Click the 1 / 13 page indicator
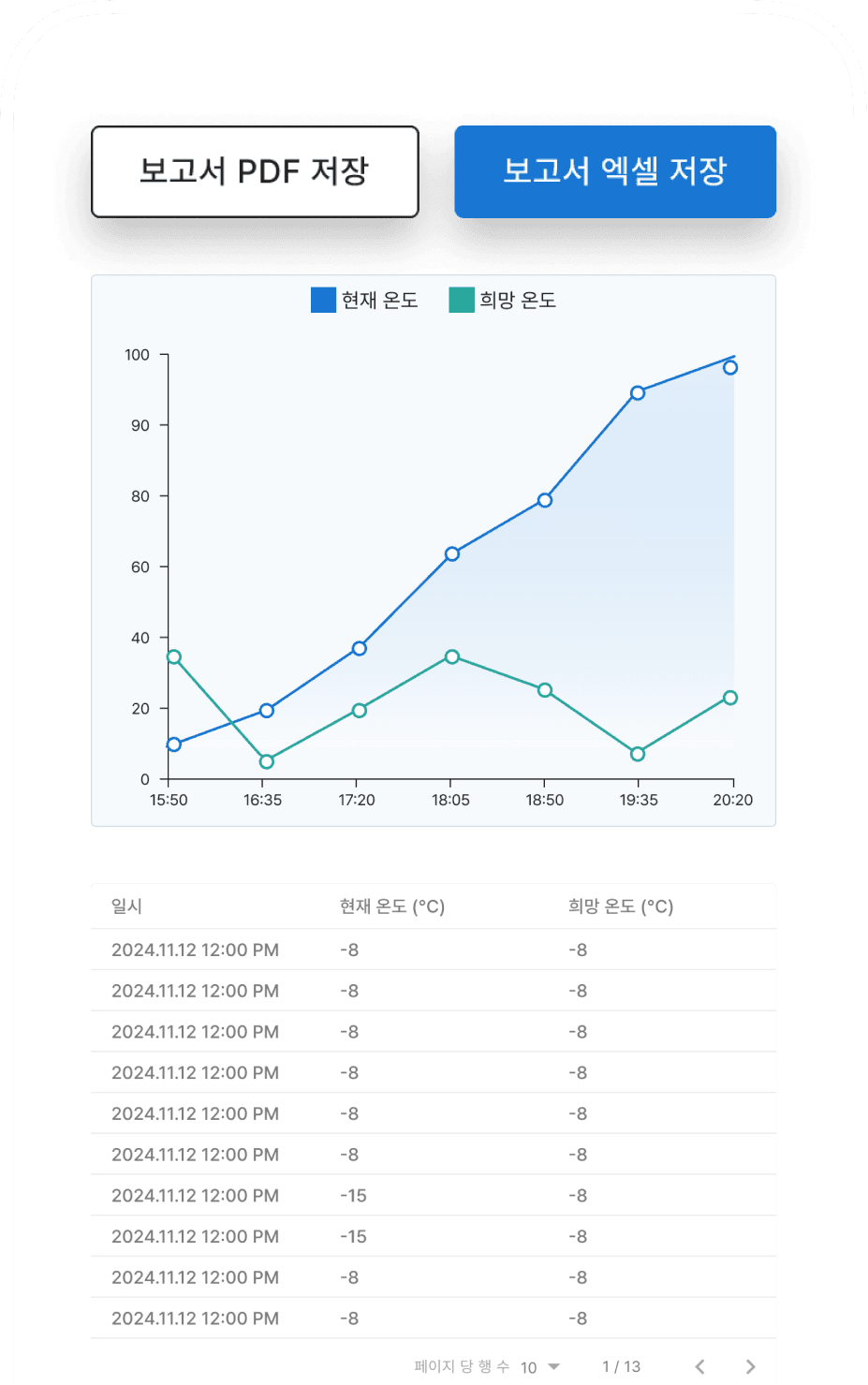868x1385 pixels. [621, 1366]
